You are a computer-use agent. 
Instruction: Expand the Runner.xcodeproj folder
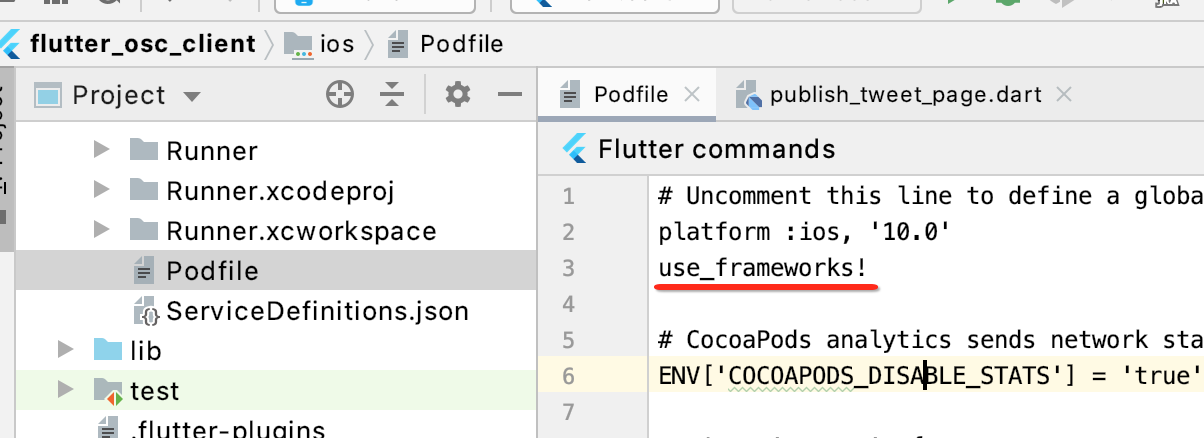(x=100, y=190)
